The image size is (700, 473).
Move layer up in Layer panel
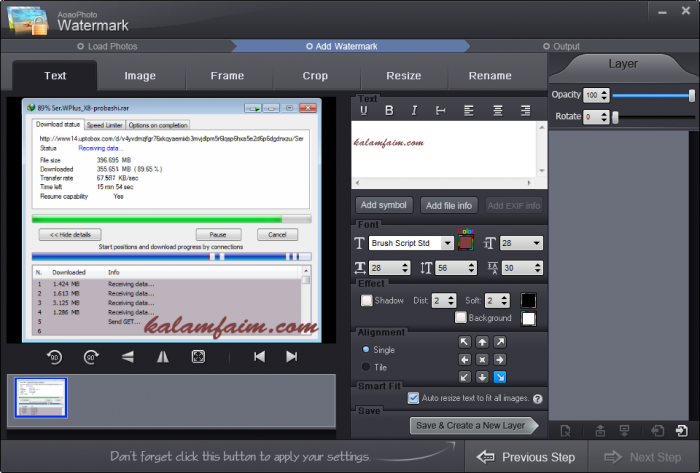pos(600,431)
